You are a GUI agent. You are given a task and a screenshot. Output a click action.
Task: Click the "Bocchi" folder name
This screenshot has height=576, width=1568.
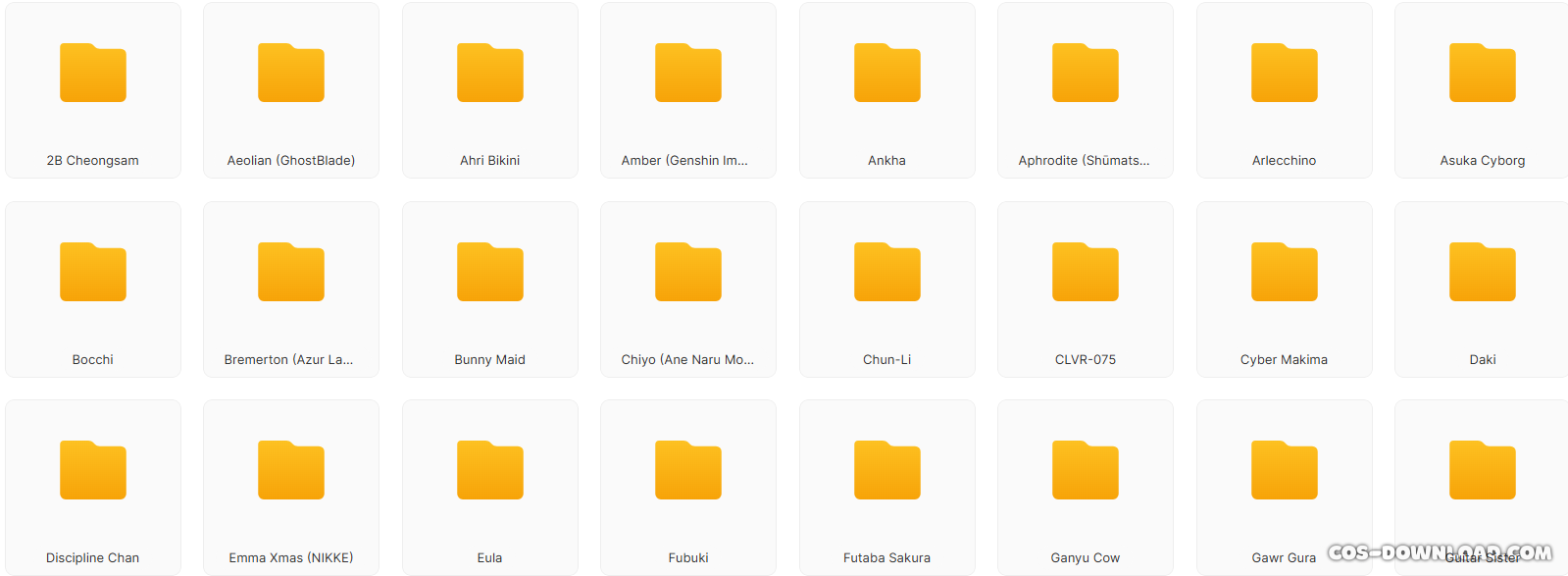coord(93,360)
